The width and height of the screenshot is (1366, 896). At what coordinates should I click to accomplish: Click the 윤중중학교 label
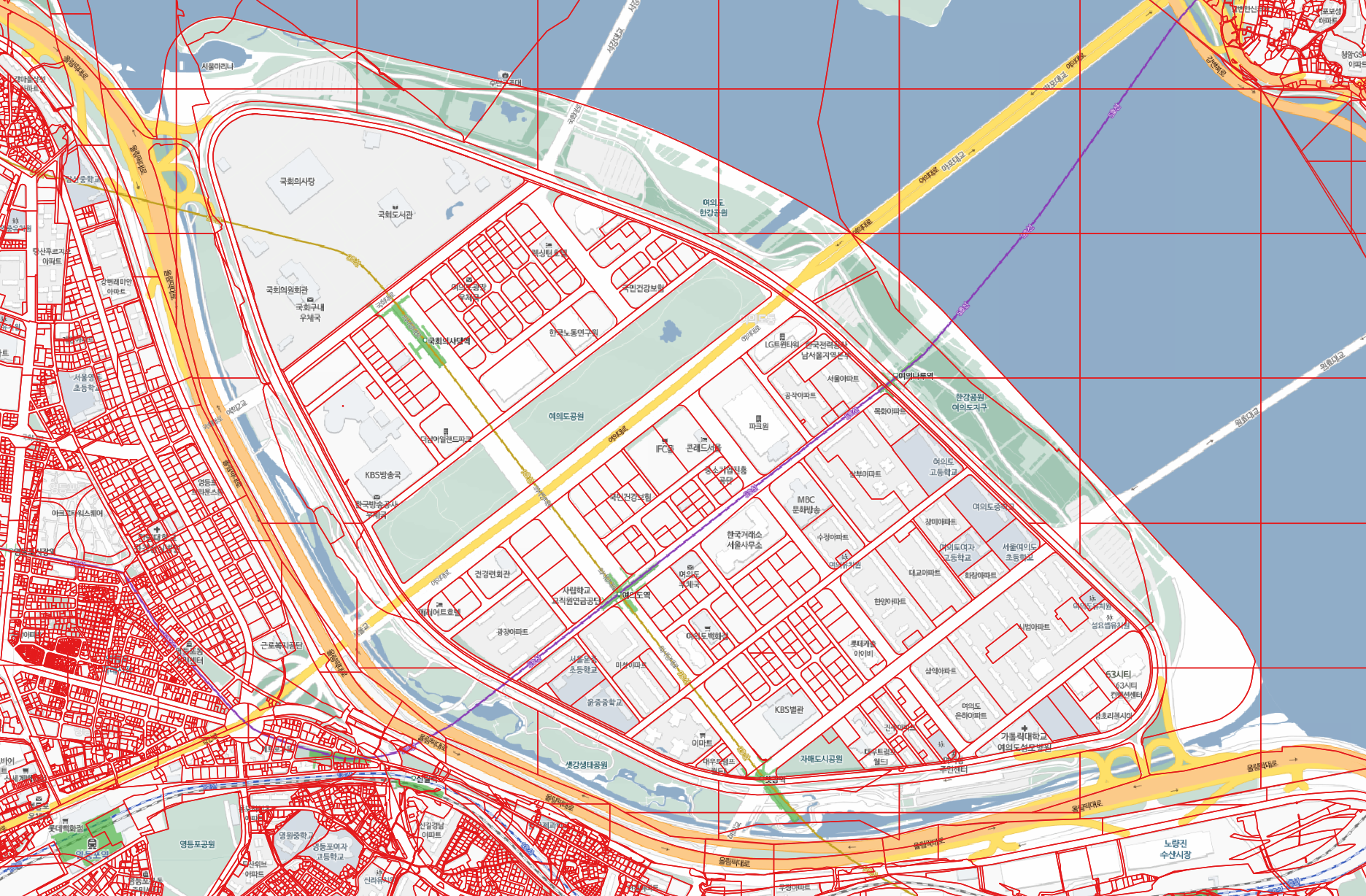(x=605, y=703)
